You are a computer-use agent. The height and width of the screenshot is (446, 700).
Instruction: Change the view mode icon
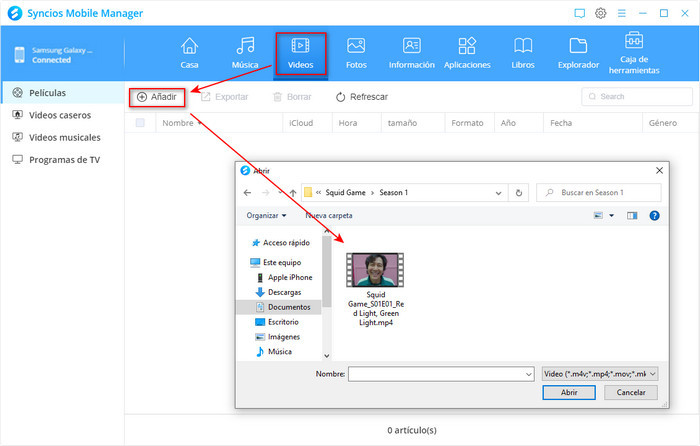click(598, 216)
